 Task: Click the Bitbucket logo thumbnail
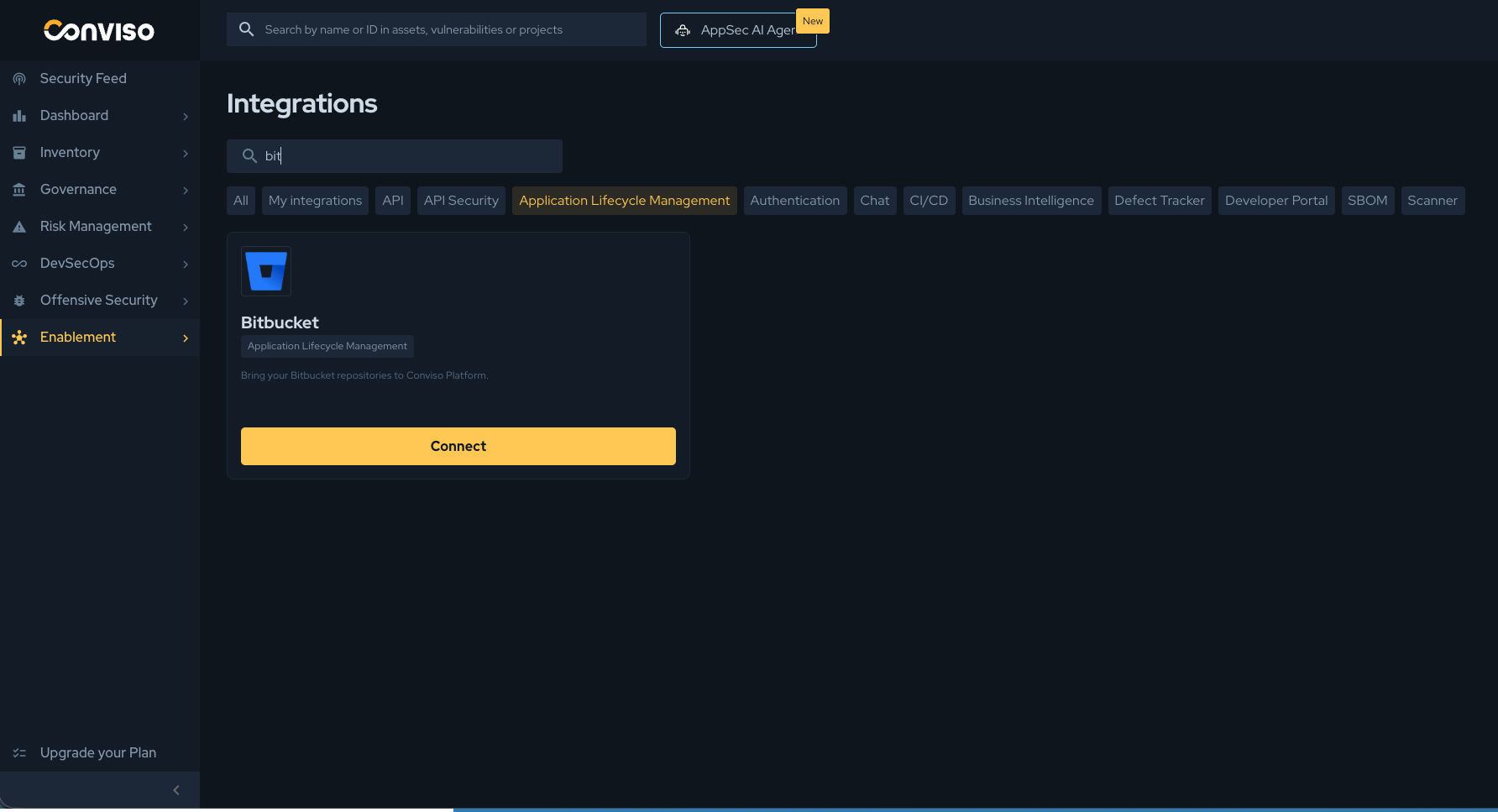tap(266, 271)
